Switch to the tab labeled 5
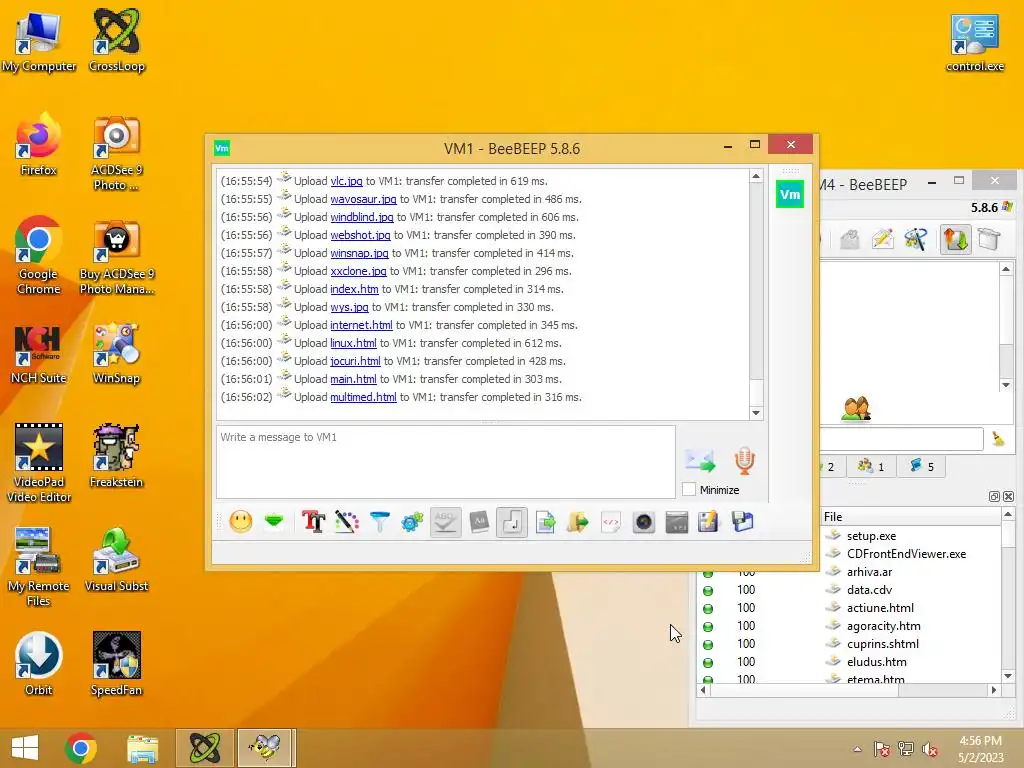Viewport: 1024px width, 768px height. tap(921, 466)
